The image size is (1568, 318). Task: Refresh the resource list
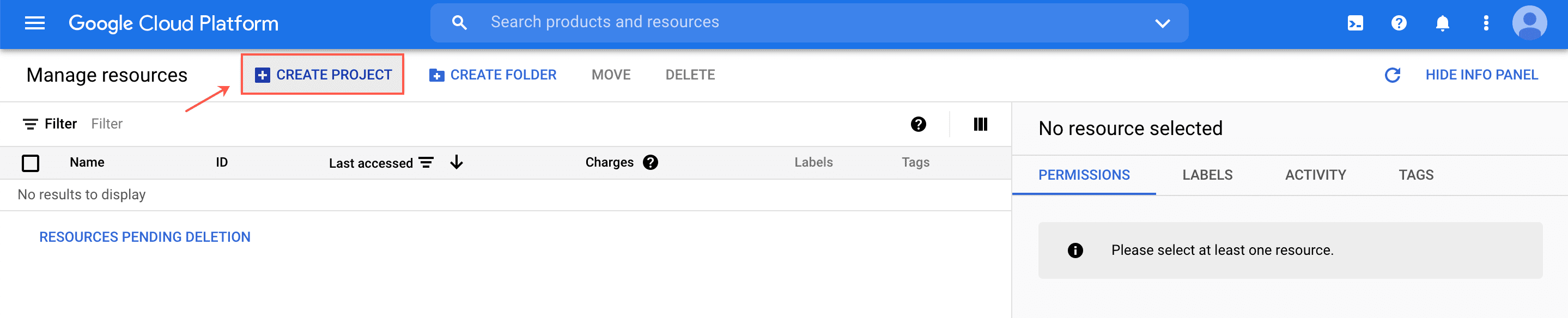[1393, 74]
